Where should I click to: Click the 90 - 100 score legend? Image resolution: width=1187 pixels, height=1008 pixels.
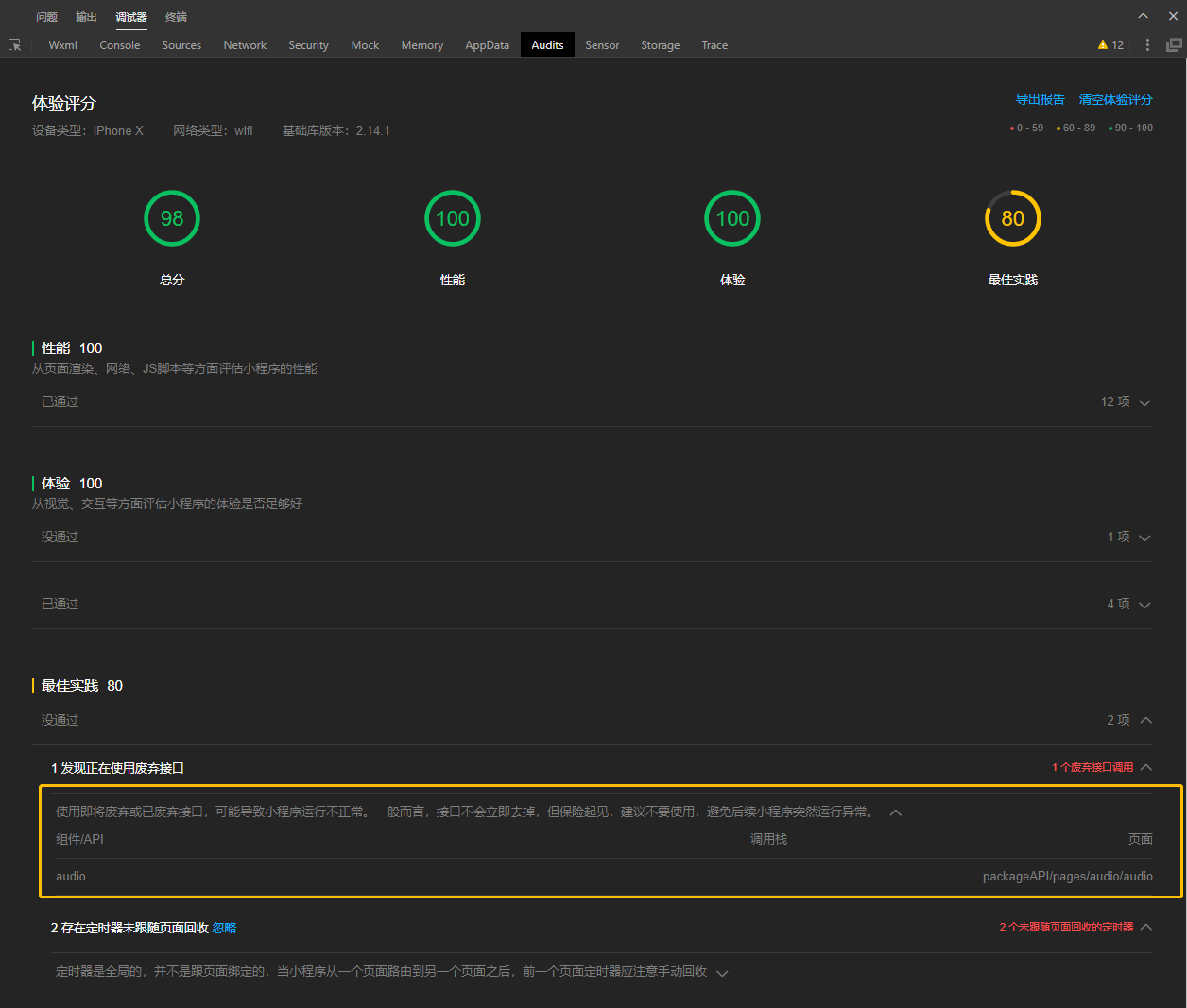(1130, 128)
